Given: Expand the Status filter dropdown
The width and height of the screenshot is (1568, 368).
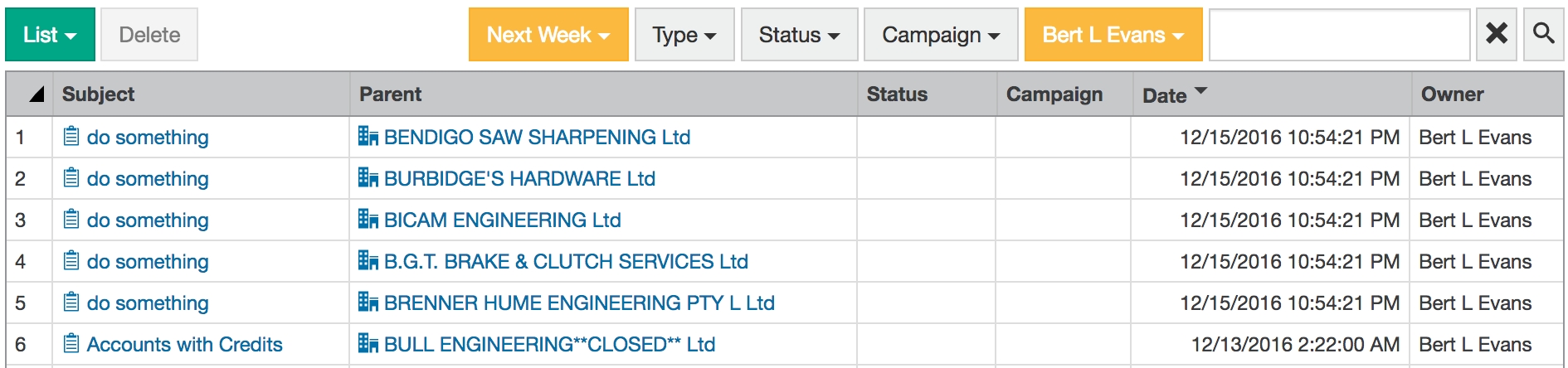Looking at the screenshot, I should pyautogui.click(x=799, y=35).
